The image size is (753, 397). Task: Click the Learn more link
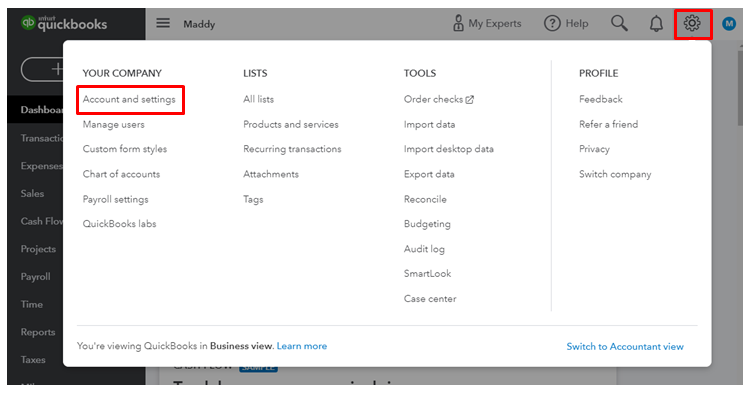(302, 346)
